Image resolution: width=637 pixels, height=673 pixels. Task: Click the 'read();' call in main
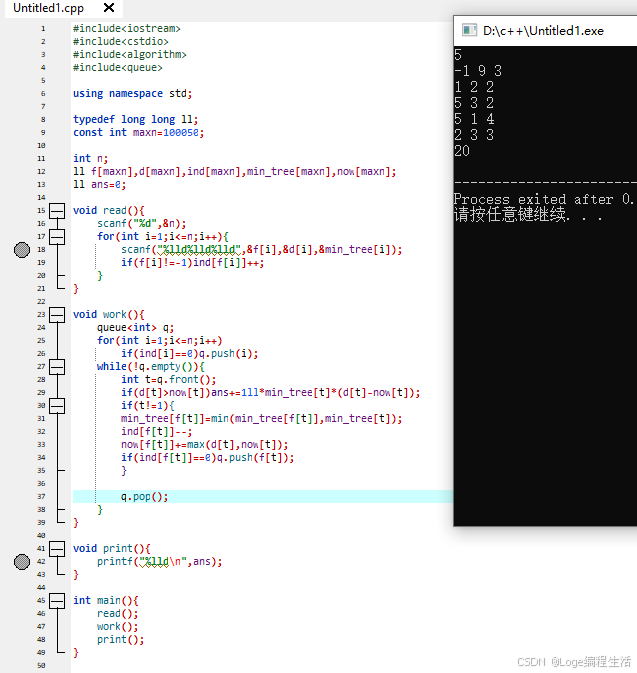pos(117,614)
